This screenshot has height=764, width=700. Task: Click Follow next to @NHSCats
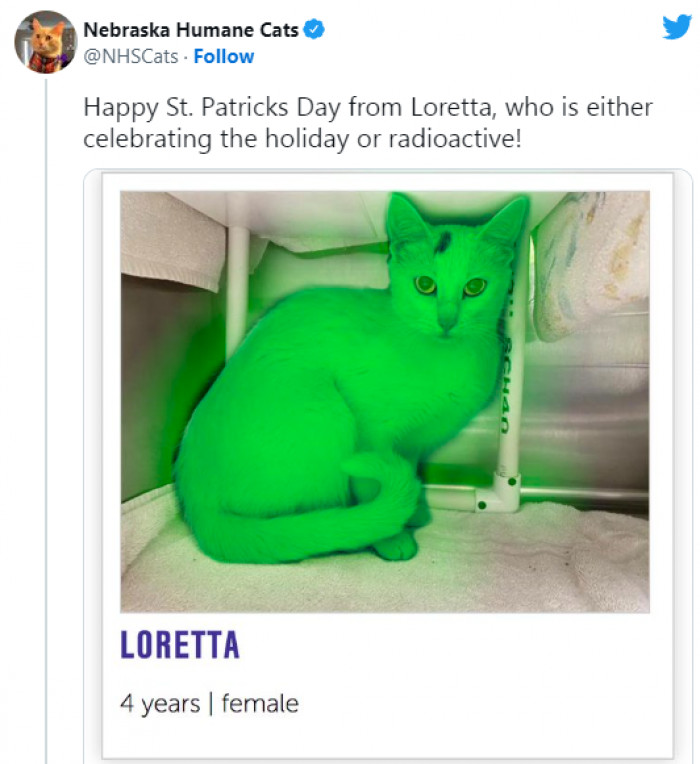click(224, 57)
